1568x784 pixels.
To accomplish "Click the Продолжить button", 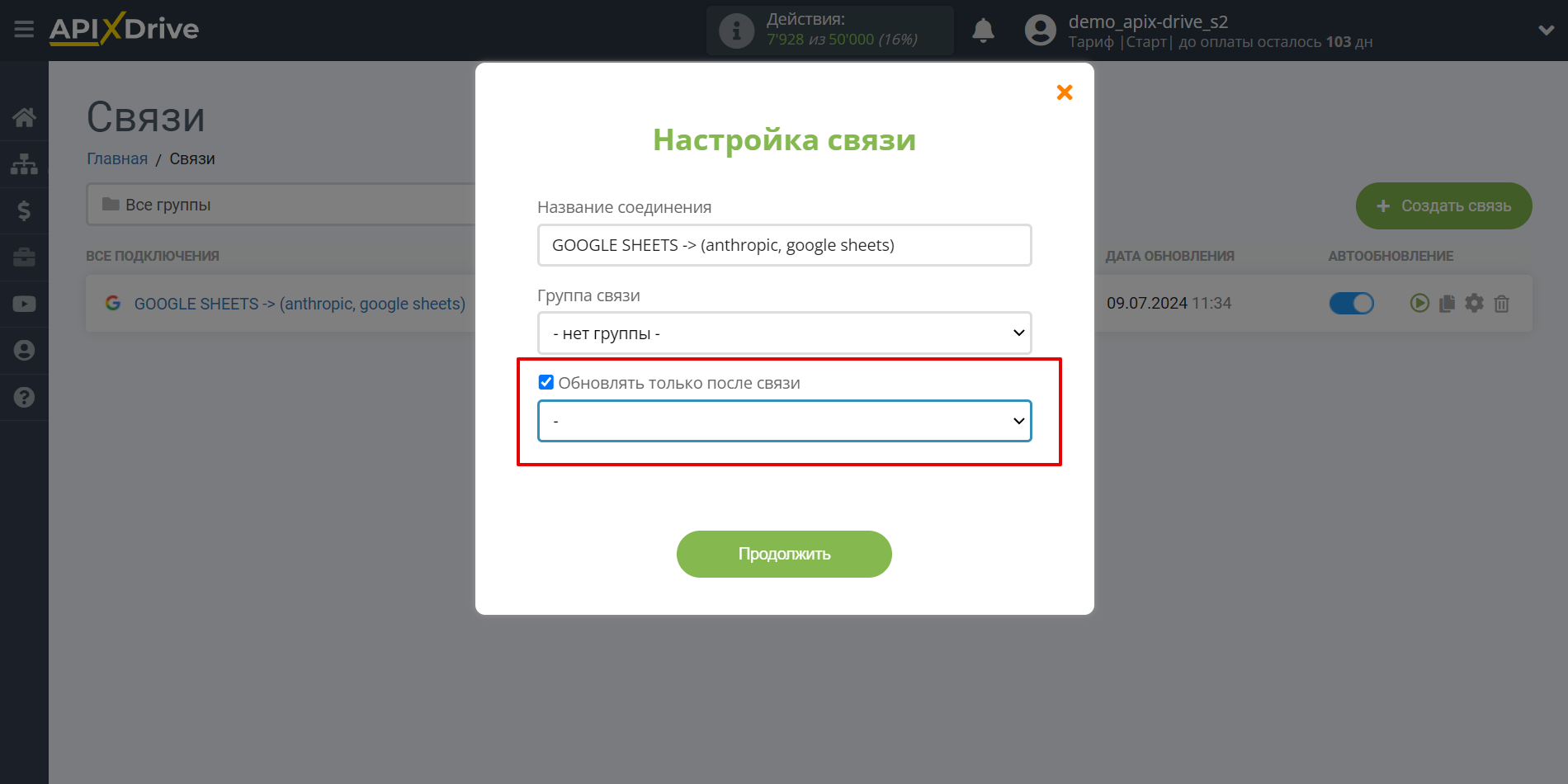I will click(x=784, y=554).
